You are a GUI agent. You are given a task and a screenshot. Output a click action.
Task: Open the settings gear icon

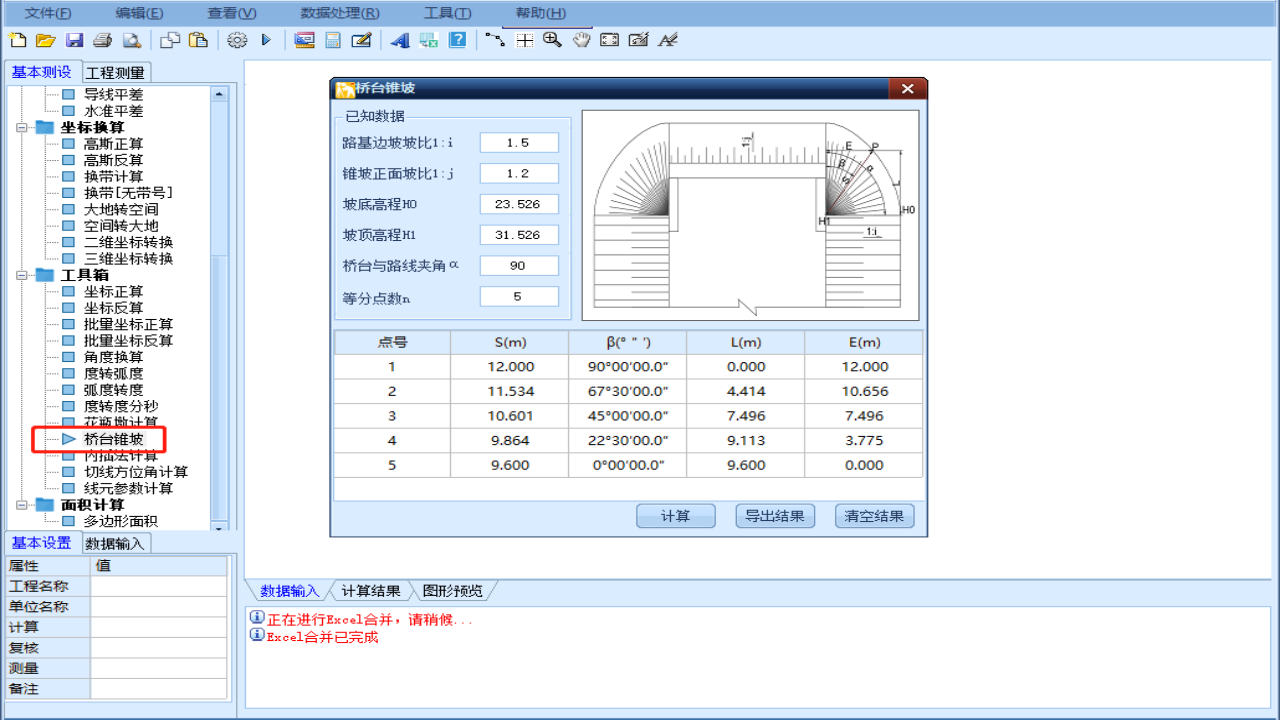tap(237, 40)
